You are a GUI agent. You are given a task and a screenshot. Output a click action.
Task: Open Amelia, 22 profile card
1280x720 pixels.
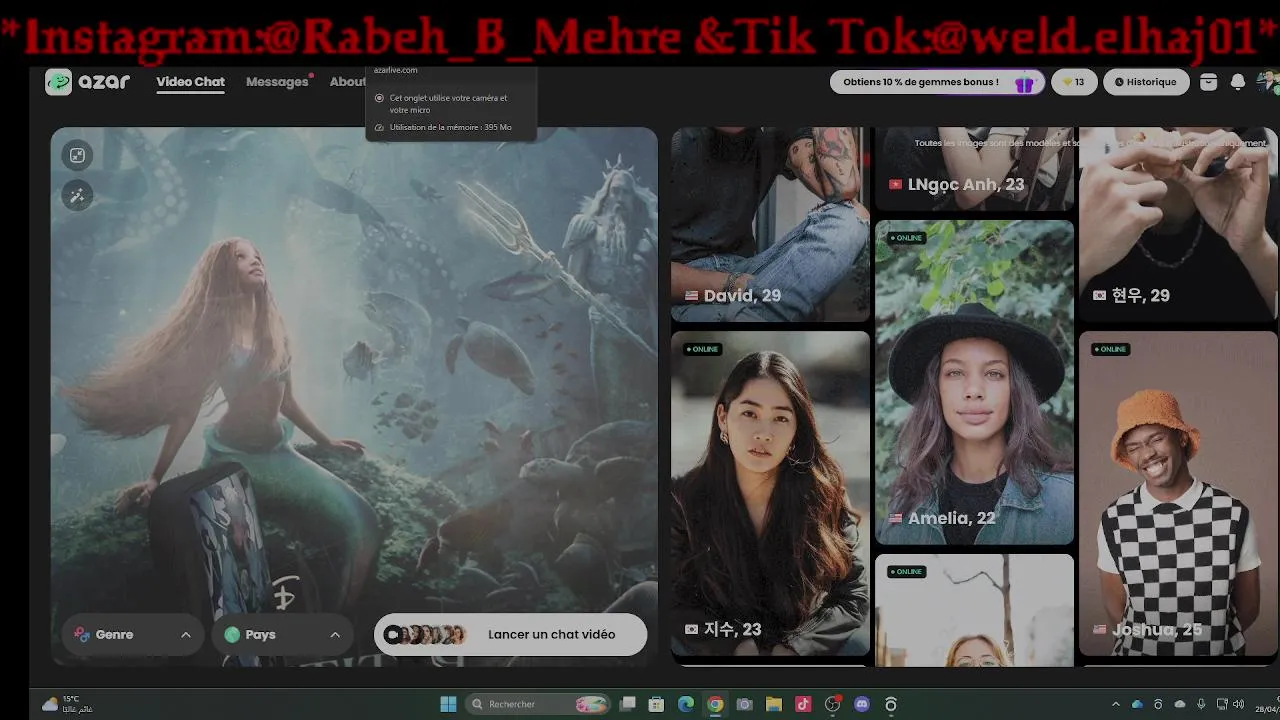tap(974, 382)
